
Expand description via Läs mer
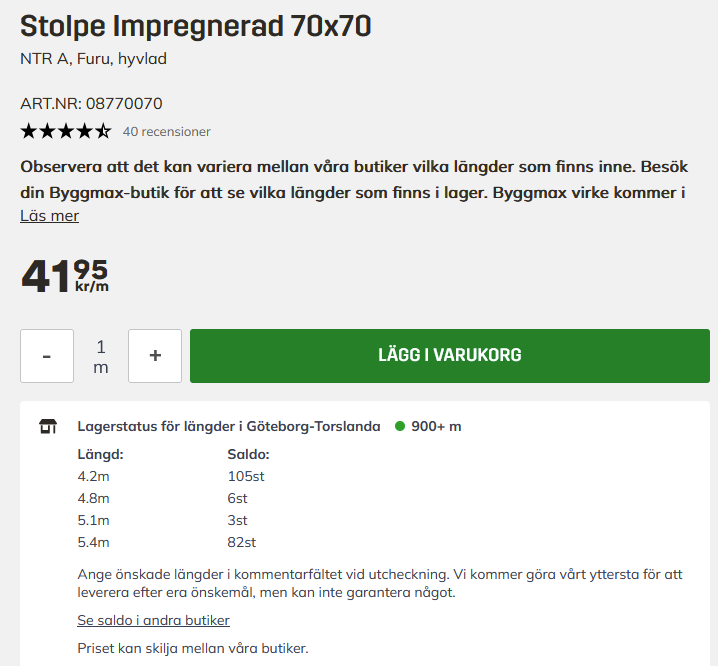(x=49, y=216)
